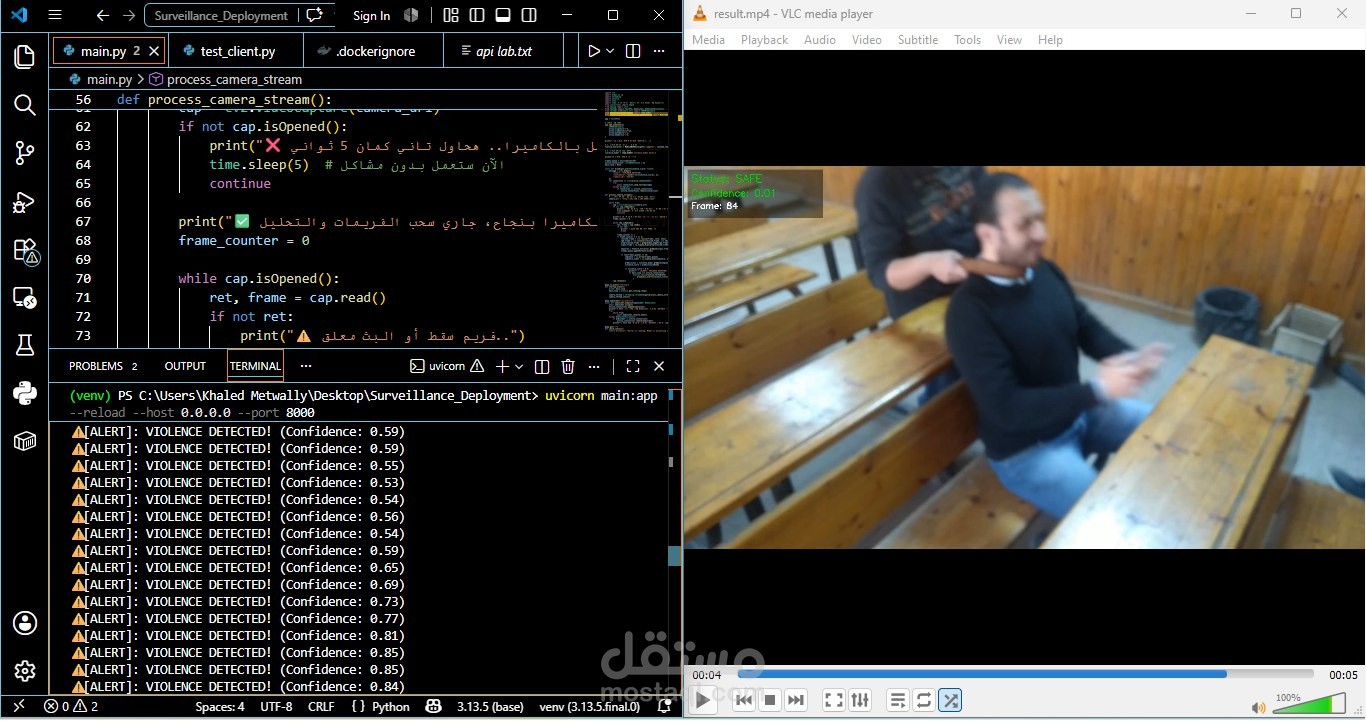The width and height of the screenshot is (1366, 721).
Task: Toggle the VLC playlist view
Action: (x=897, y=700)
